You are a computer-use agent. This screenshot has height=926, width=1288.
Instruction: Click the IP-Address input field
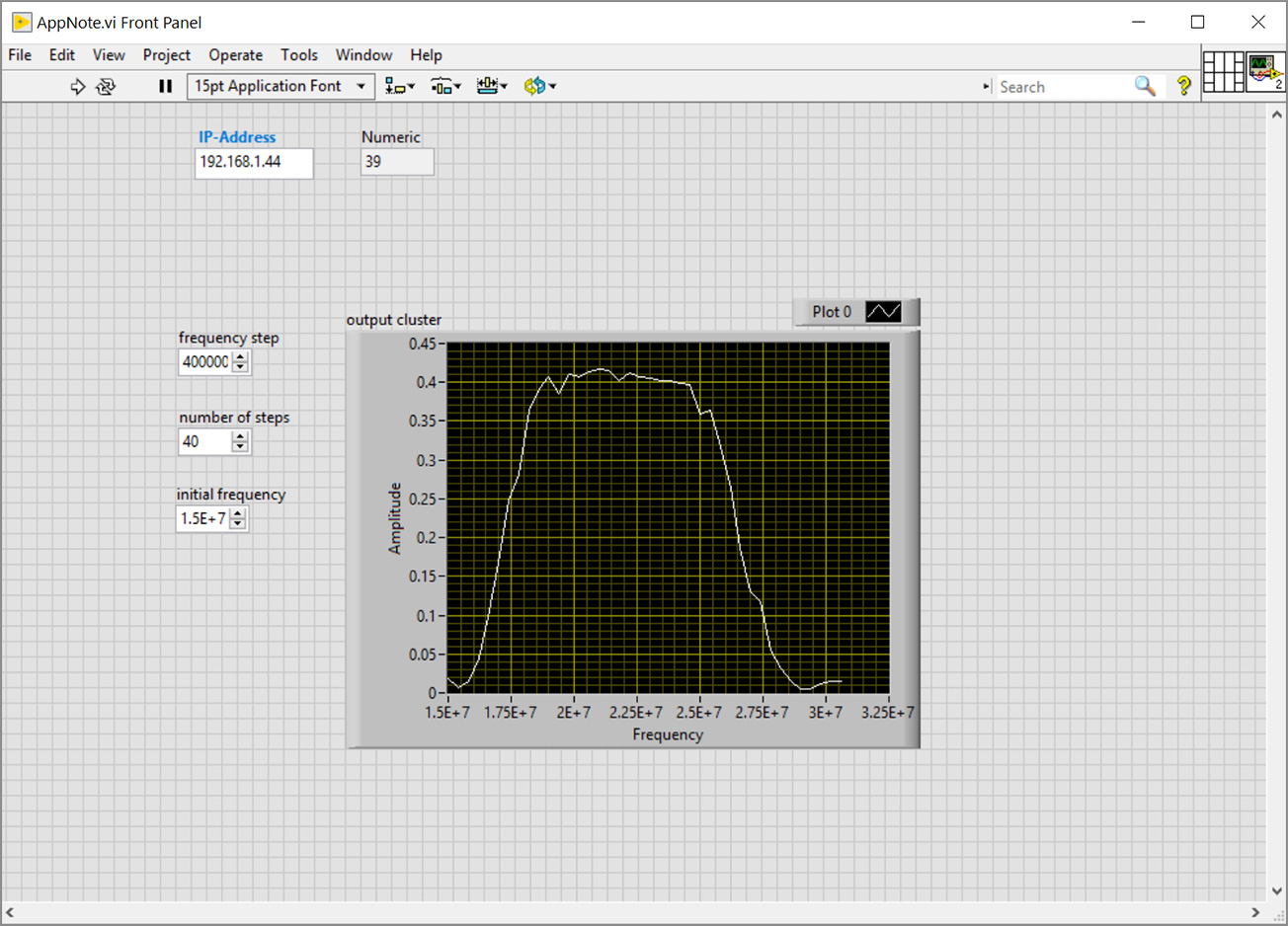(254, 163)
